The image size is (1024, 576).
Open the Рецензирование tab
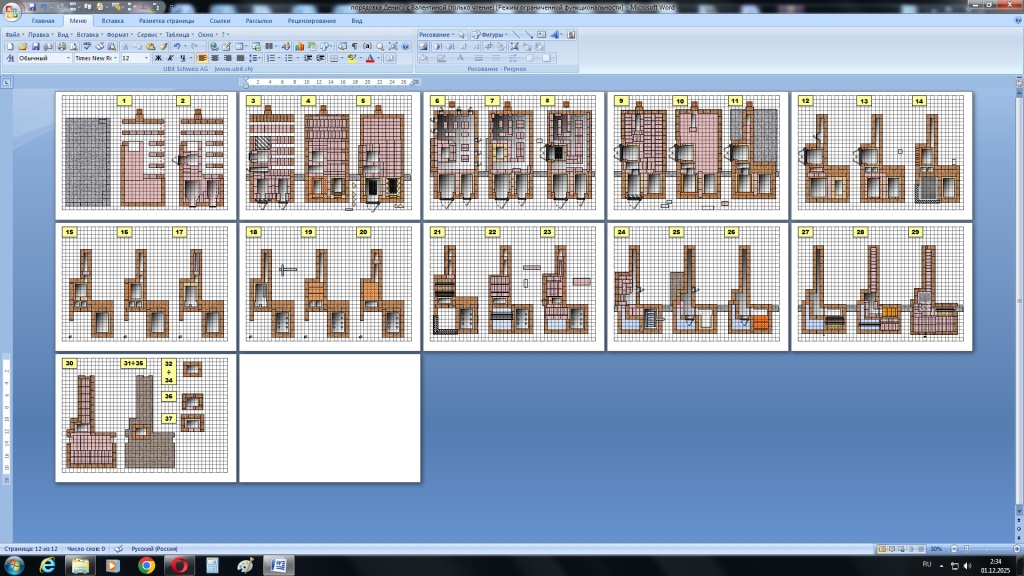pos(311,20)
